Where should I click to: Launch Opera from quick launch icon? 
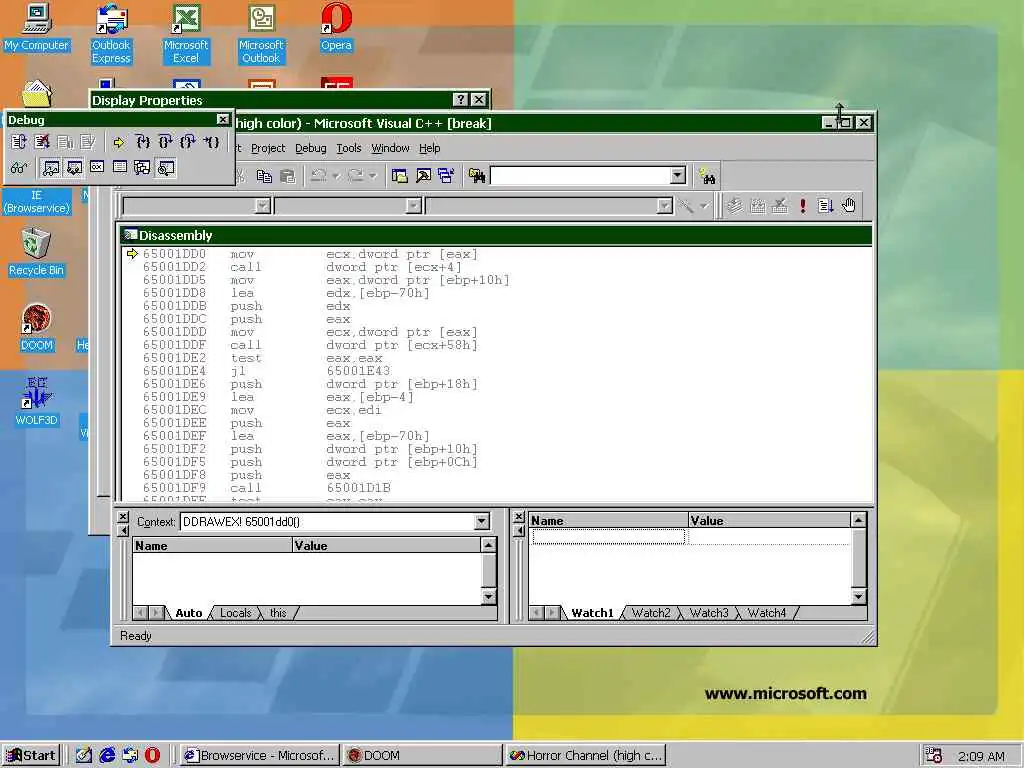coord(152,756)
